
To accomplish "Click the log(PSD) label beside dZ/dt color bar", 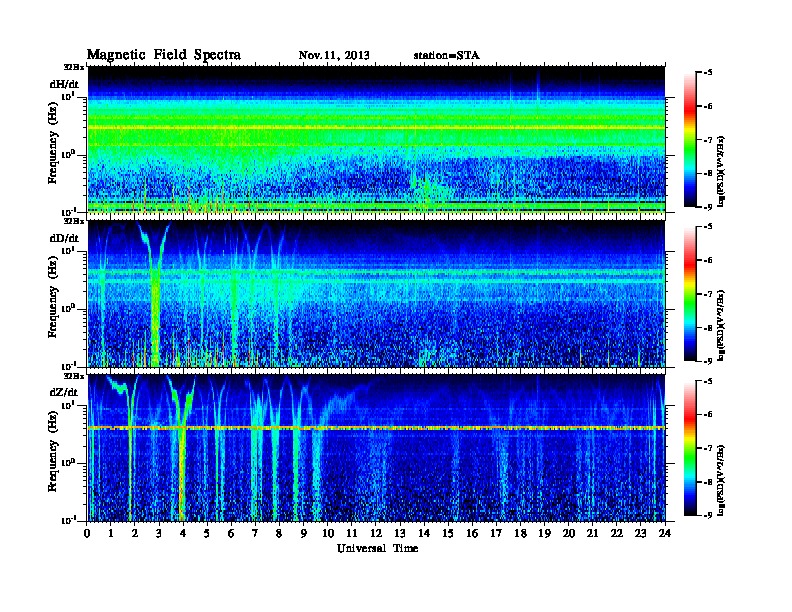I will 721,480.
